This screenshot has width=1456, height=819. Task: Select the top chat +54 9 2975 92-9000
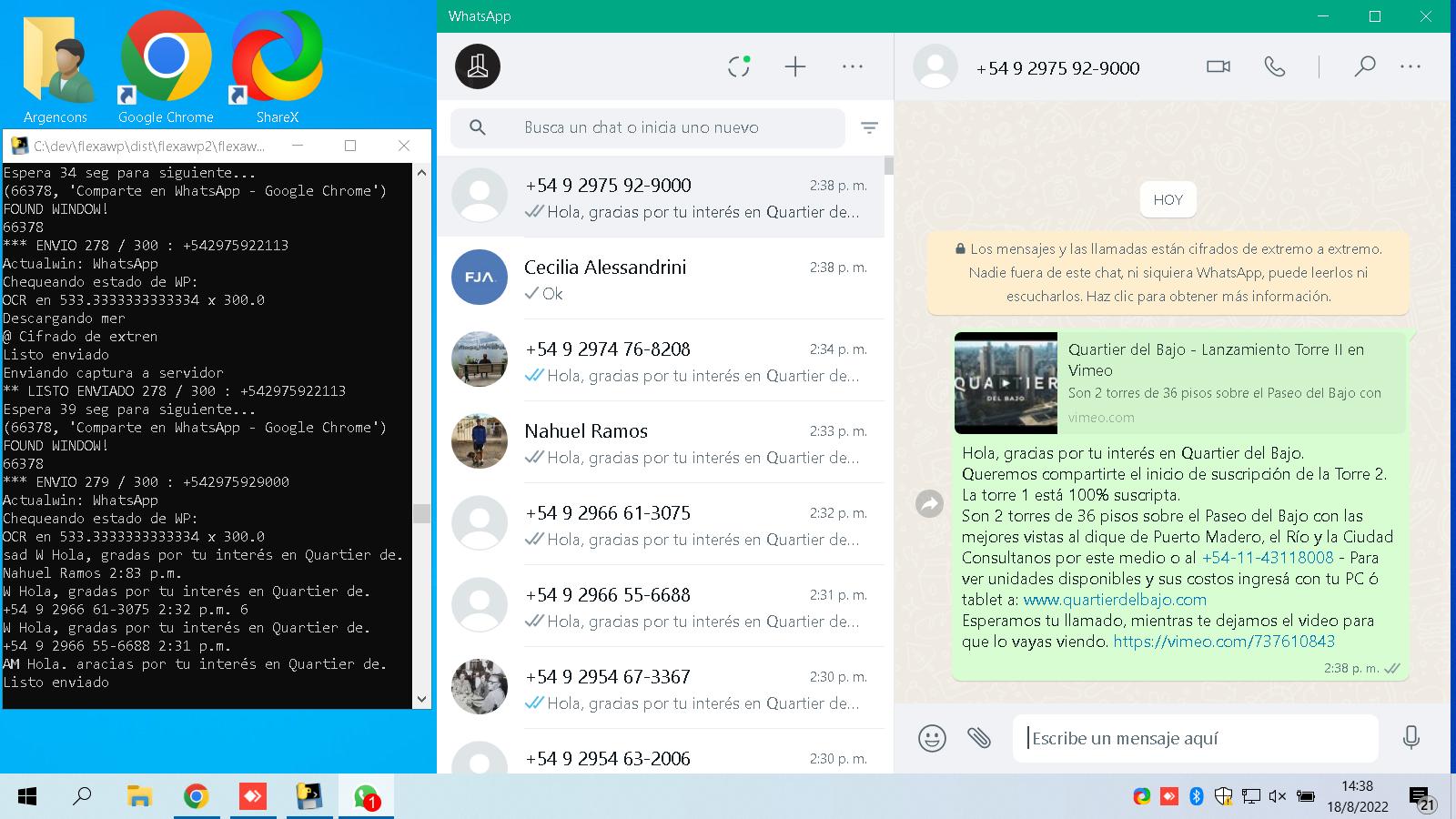tap(661, 197)
